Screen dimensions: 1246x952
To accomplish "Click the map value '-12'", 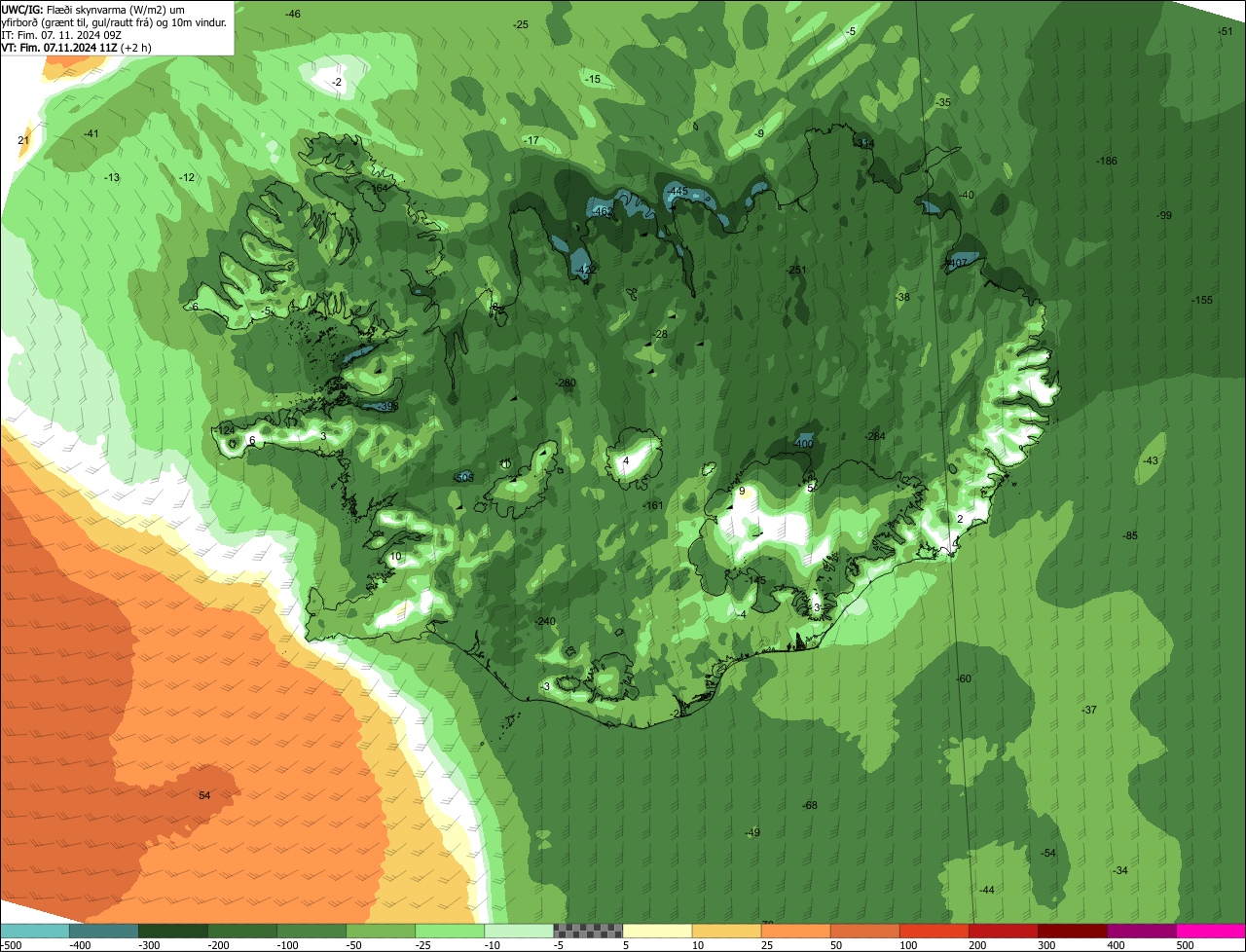I will tap(188, 177).
